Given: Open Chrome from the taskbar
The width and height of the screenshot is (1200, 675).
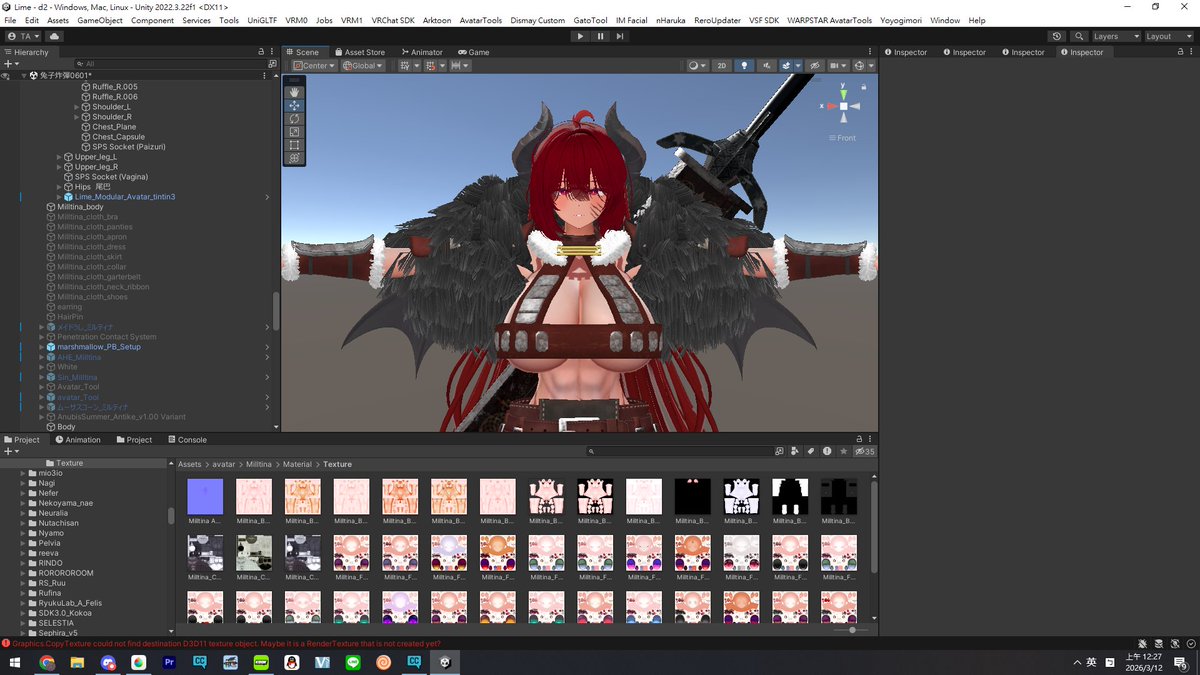Looking at the screenshot, I should point(47,662).
